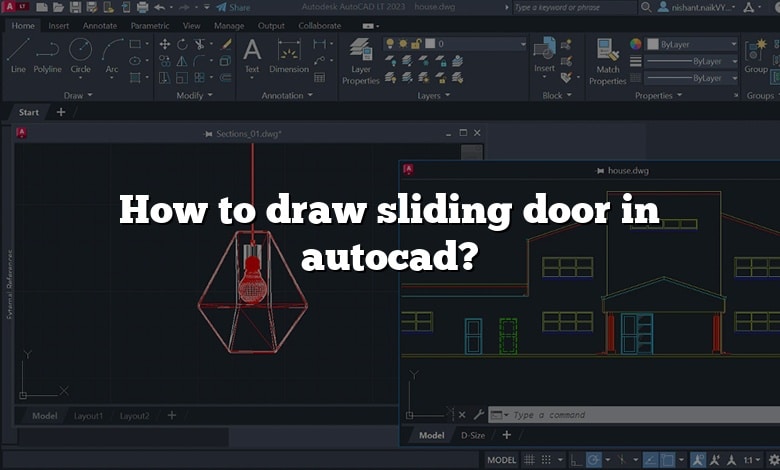Click the MODEL status bar button
Image resolution: width=780 pixels, height=470 pixels.
click(x=501, y=460)
